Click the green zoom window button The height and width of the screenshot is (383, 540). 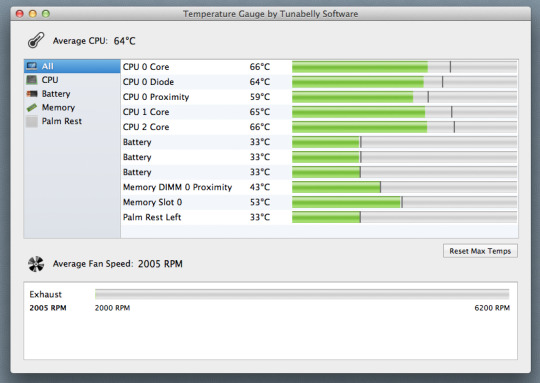tap(45, 14)
